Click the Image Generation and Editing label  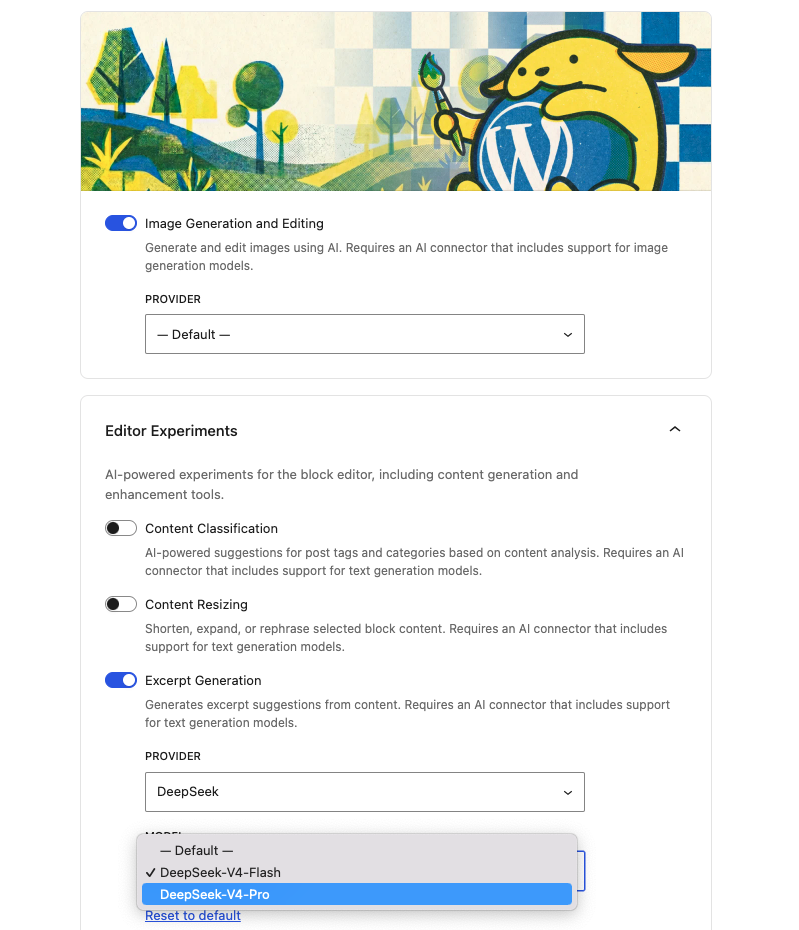point(234,224)
